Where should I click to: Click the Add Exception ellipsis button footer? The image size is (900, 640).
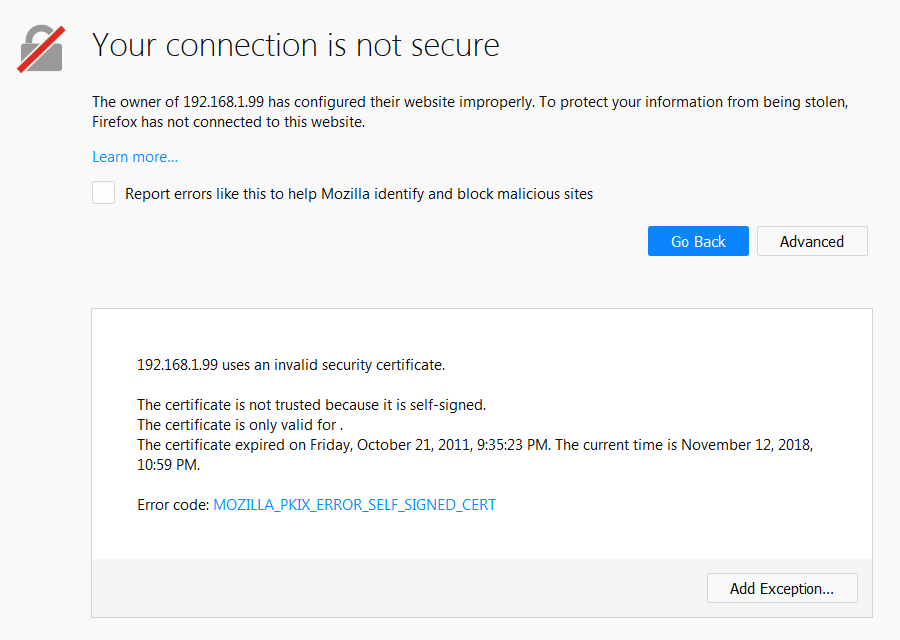click(x=782, y=588)
